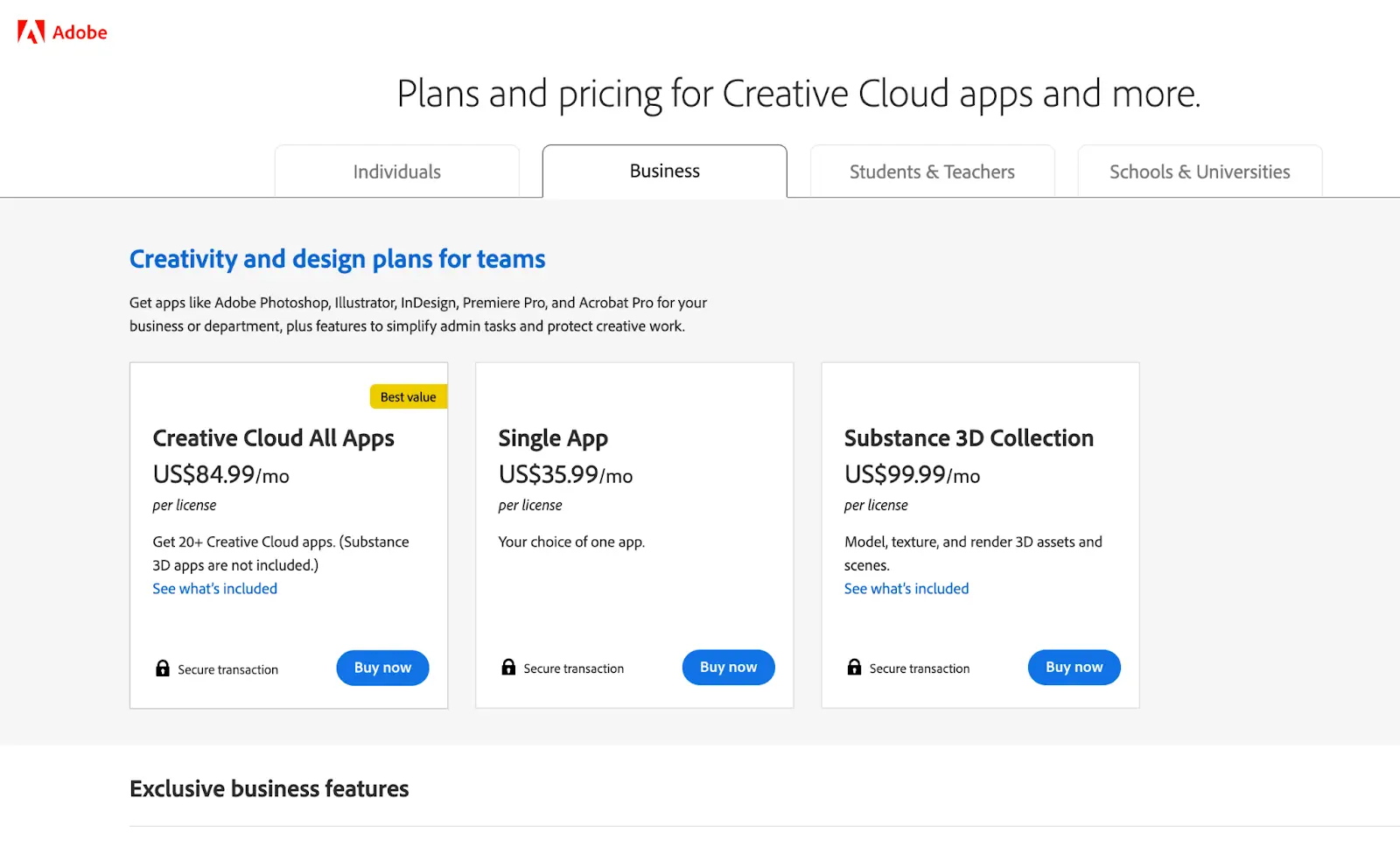Open See what's included for All Apps
Screen dimensions: 1400x861
[214, 589]
